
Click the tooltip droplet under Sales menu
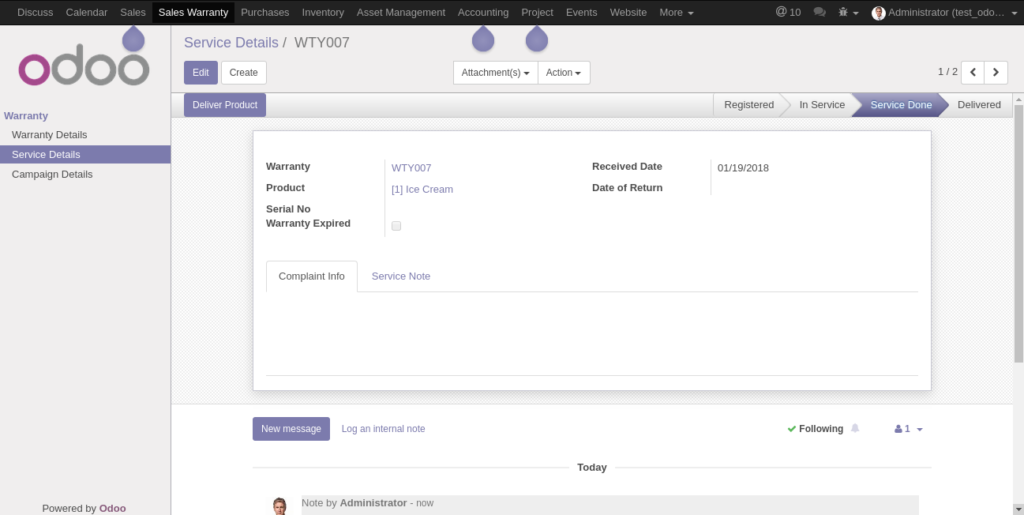(x=133, y=39)
